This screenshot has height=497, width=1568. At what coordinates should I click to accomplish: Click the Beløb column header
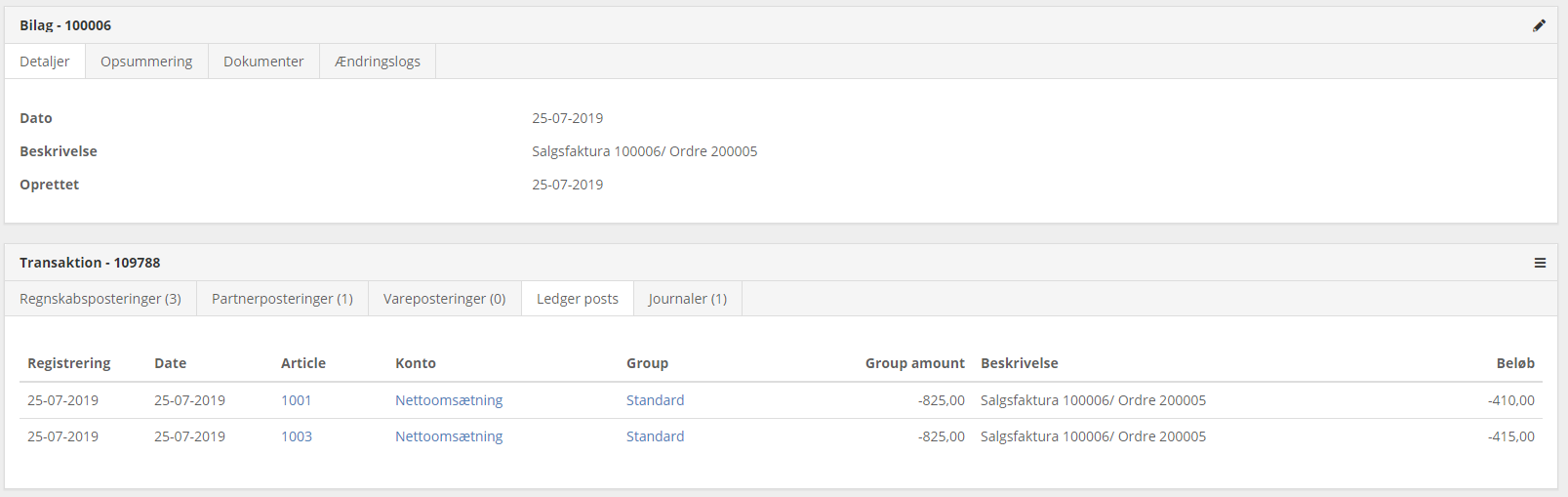(1514, 363)
